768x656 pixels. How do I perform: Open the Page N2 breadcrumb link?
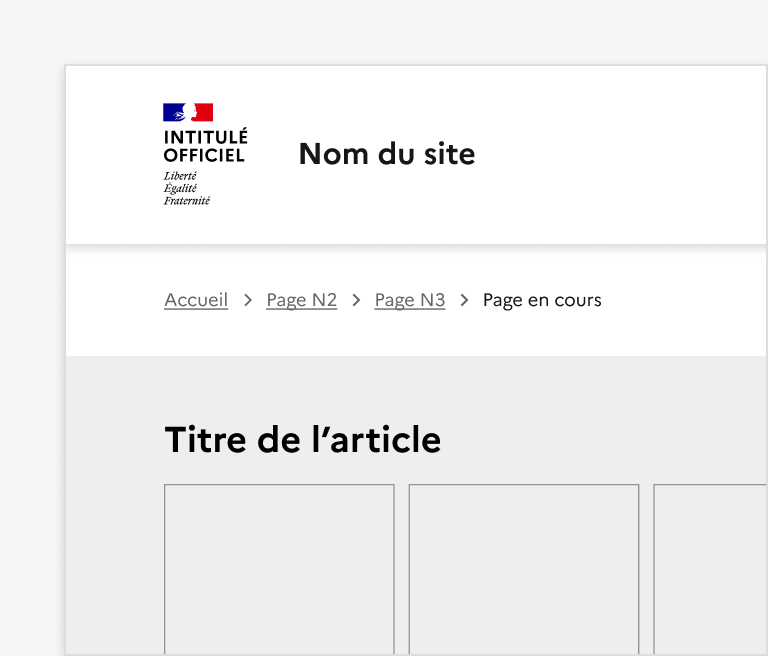[301, 300]
